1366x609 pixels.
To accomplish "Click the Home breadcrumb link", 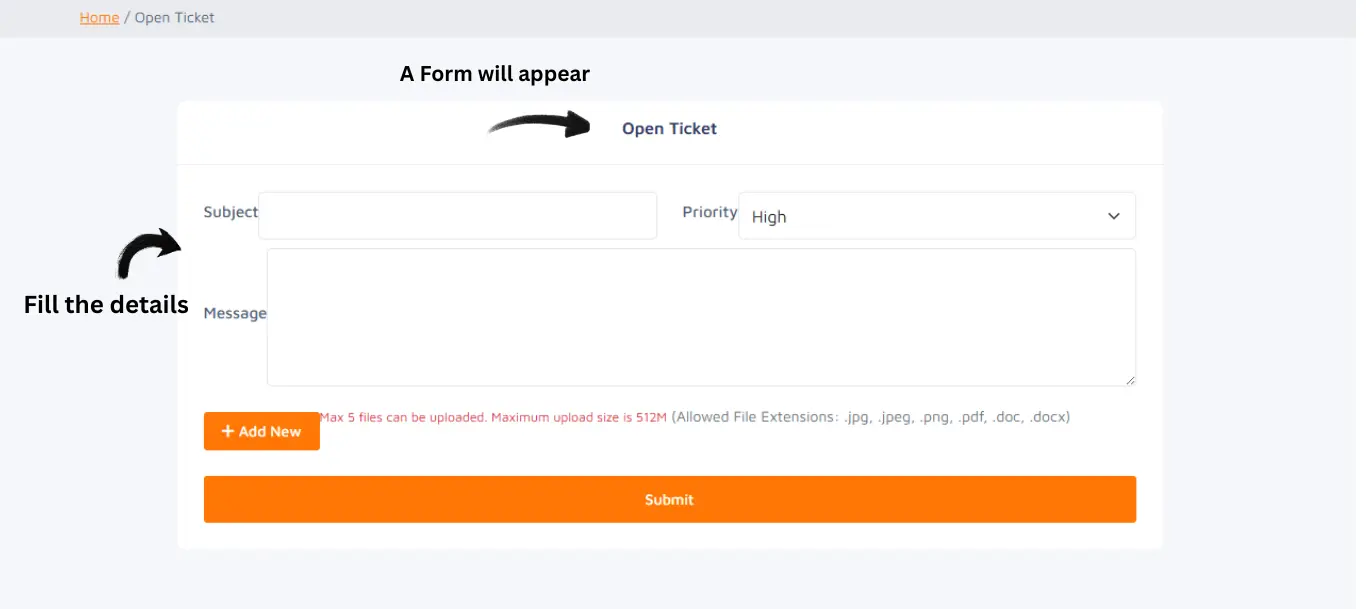I will (x=99, y=18).
